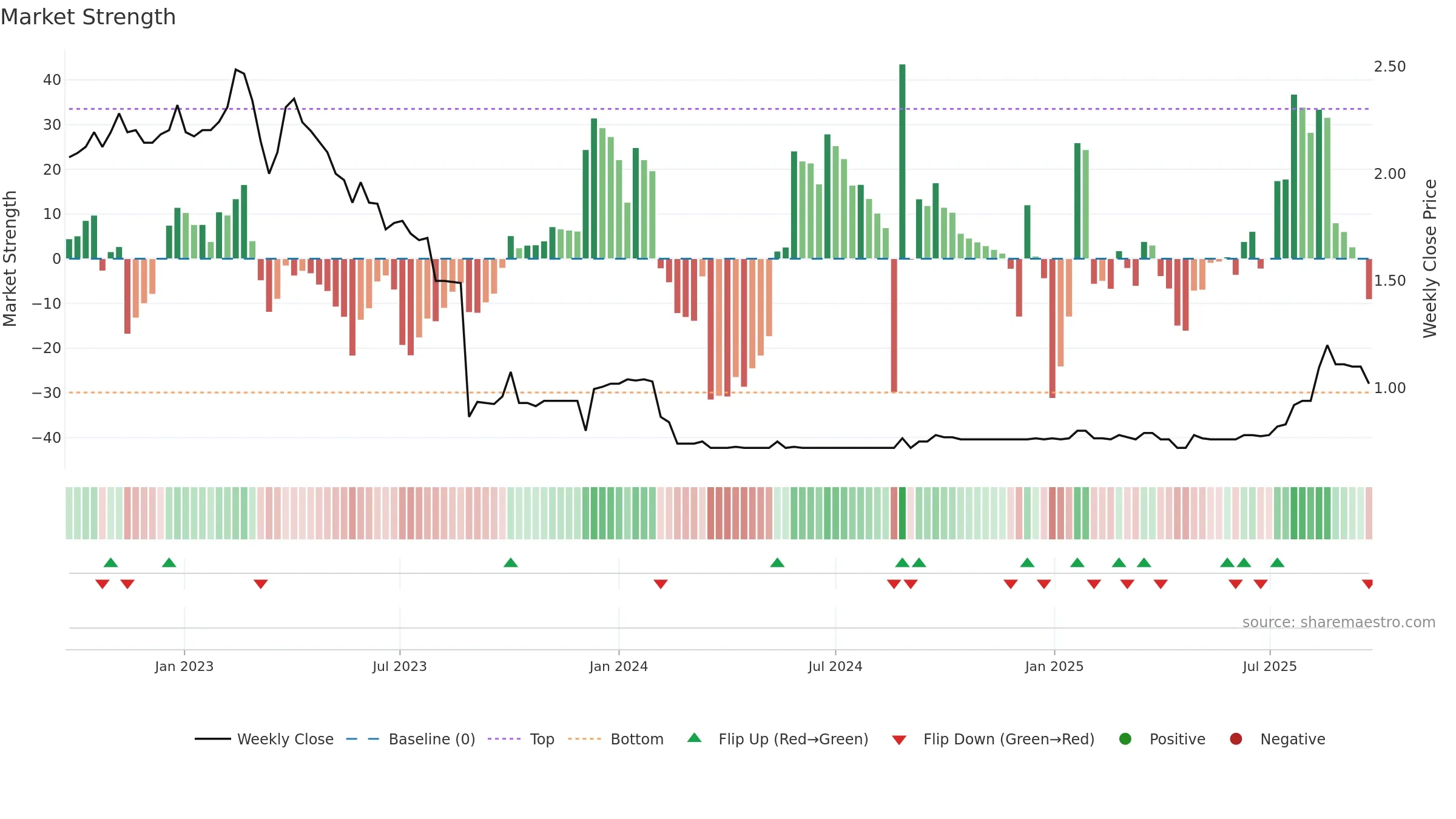Toggle the Positive legend entry
The image size is (1456, 819).
(x=1162, y=739)
